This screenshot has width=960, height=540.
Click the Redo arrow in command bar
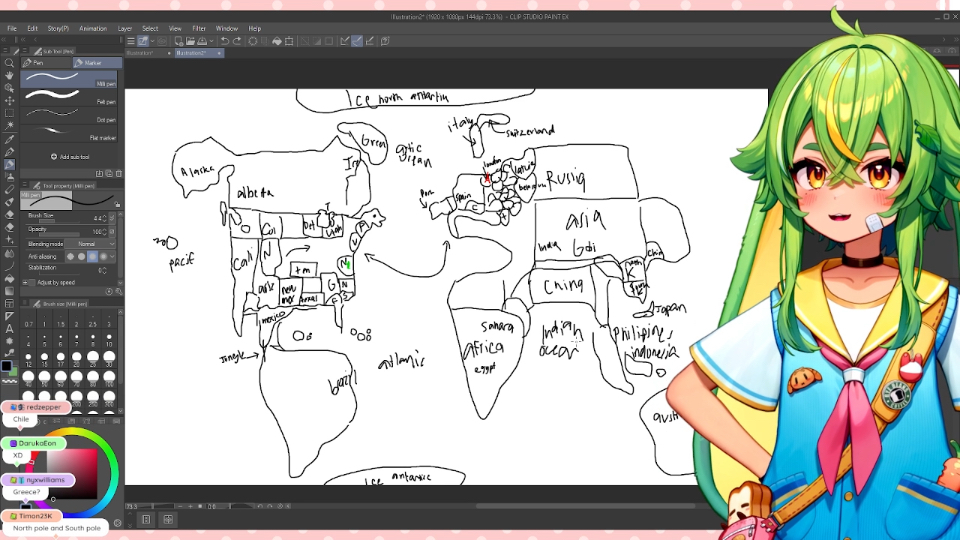tap(237, 41)
